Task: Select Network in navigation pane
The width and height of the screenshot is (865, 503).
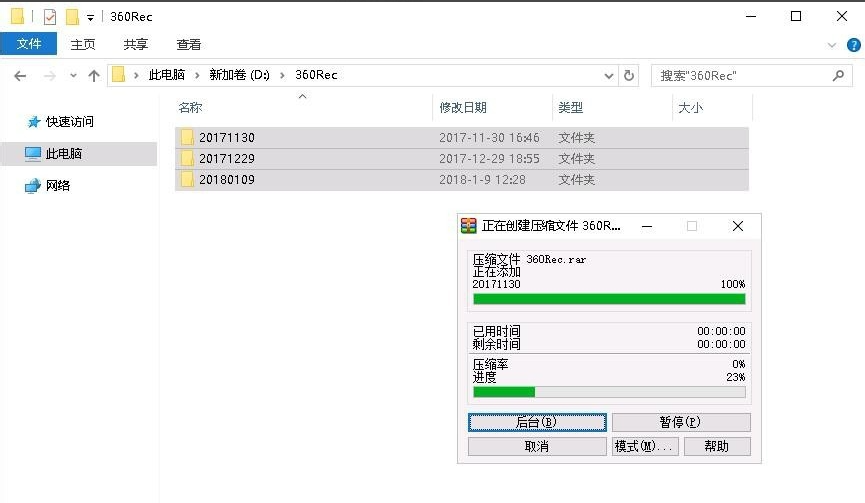Action: tap(57, 186)
